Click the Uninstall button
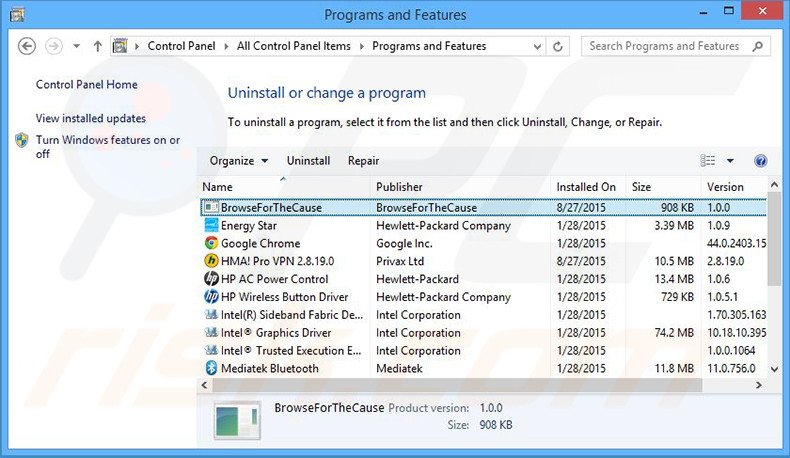Image resolution: width=790 pixels, height=458 pixels. (308, 161)
